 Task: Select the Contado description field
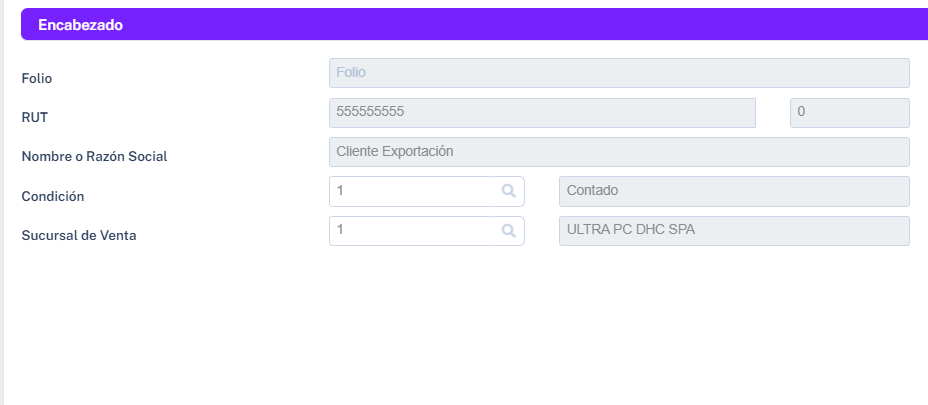pos(734,191)
